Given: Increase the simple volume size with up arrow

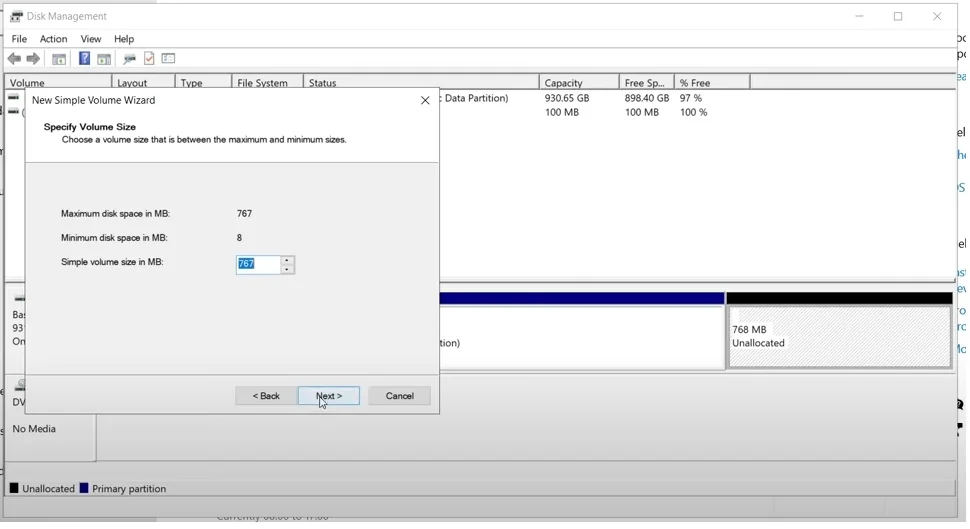Looking at the screenshot, I should tap(286, 260).
